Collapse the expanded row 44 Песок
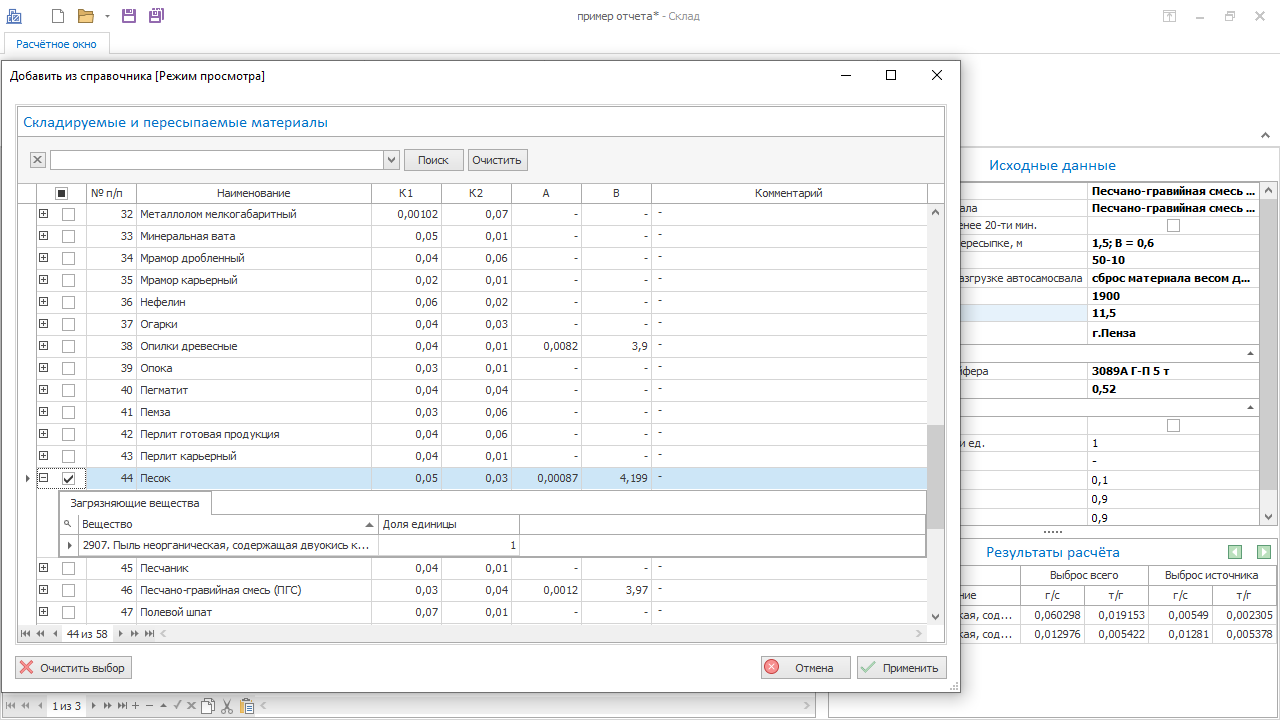 tap(43, 478)
